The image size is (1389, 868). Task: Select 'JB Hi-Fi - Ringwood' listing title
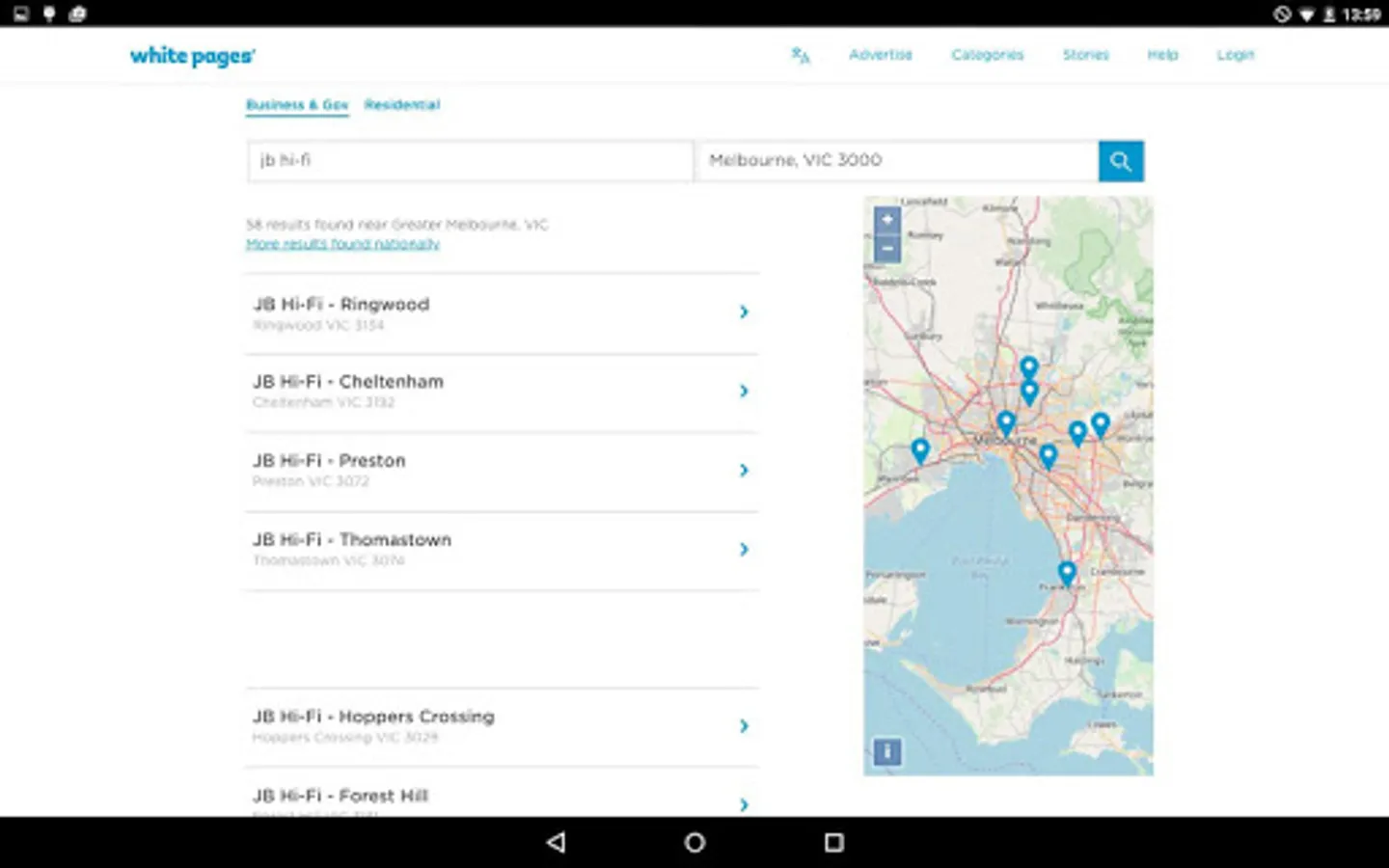point(341,304)
